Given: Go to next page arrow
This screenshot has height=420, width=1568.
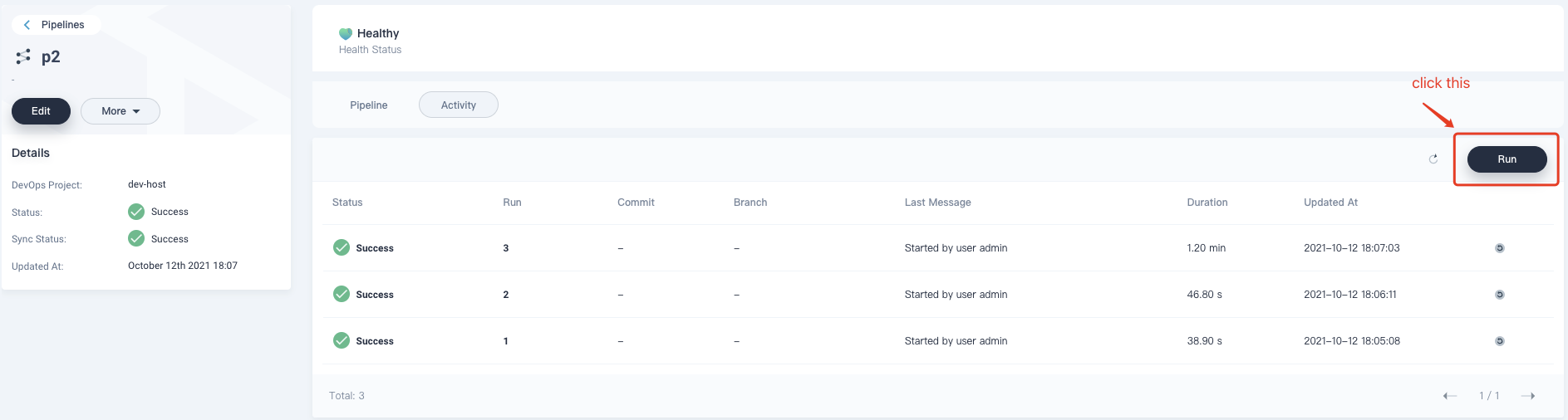Looking at the screenshot, I should click(1528, 396).
